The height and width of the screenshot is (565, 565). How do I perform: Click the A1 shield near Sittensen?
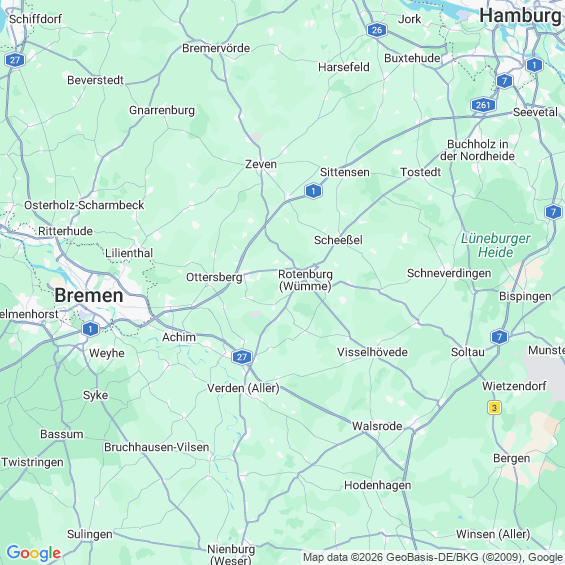tap(313, 191)
